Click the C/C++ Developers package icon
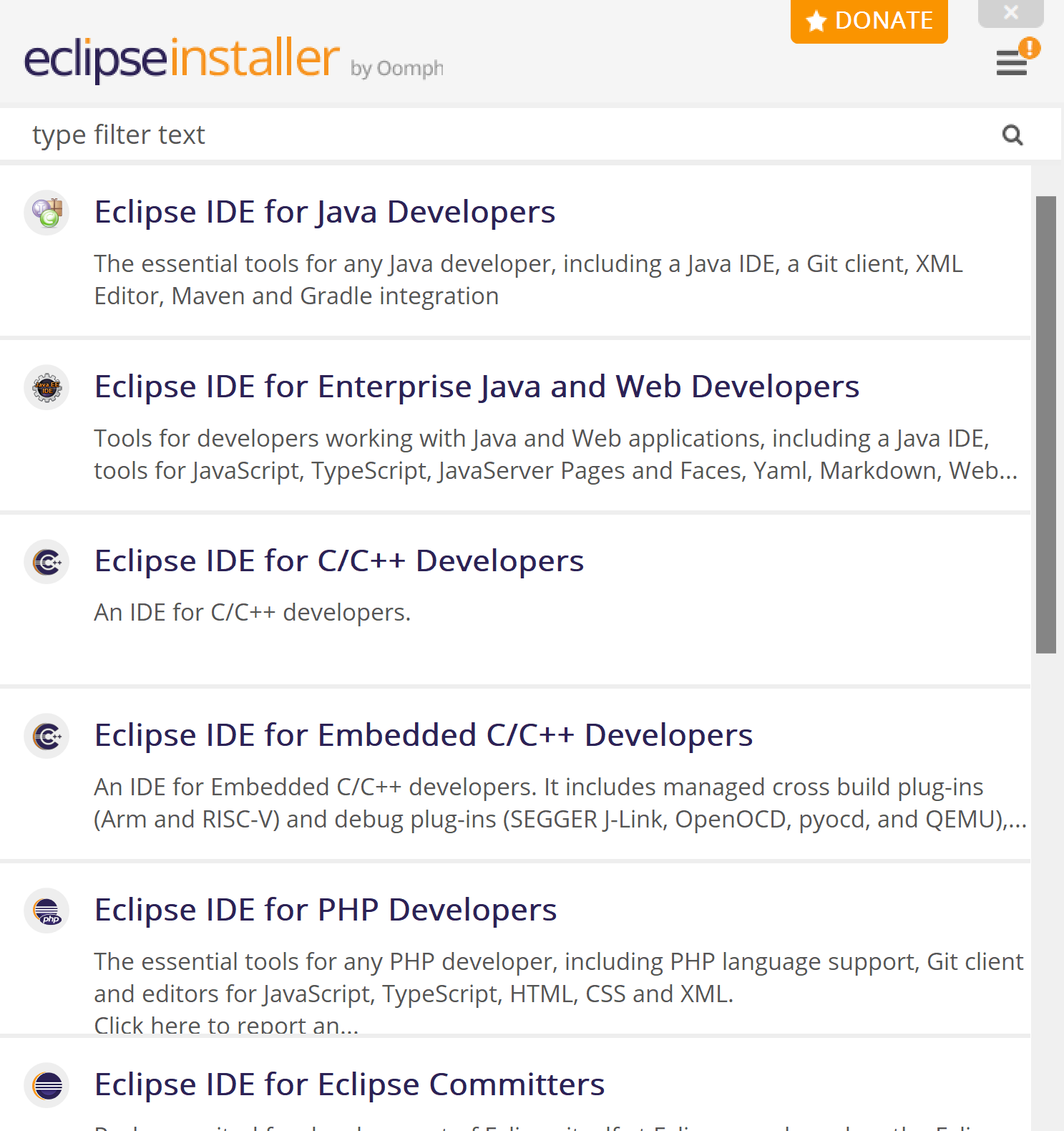1064x1131 pixels. click(47, 562)
